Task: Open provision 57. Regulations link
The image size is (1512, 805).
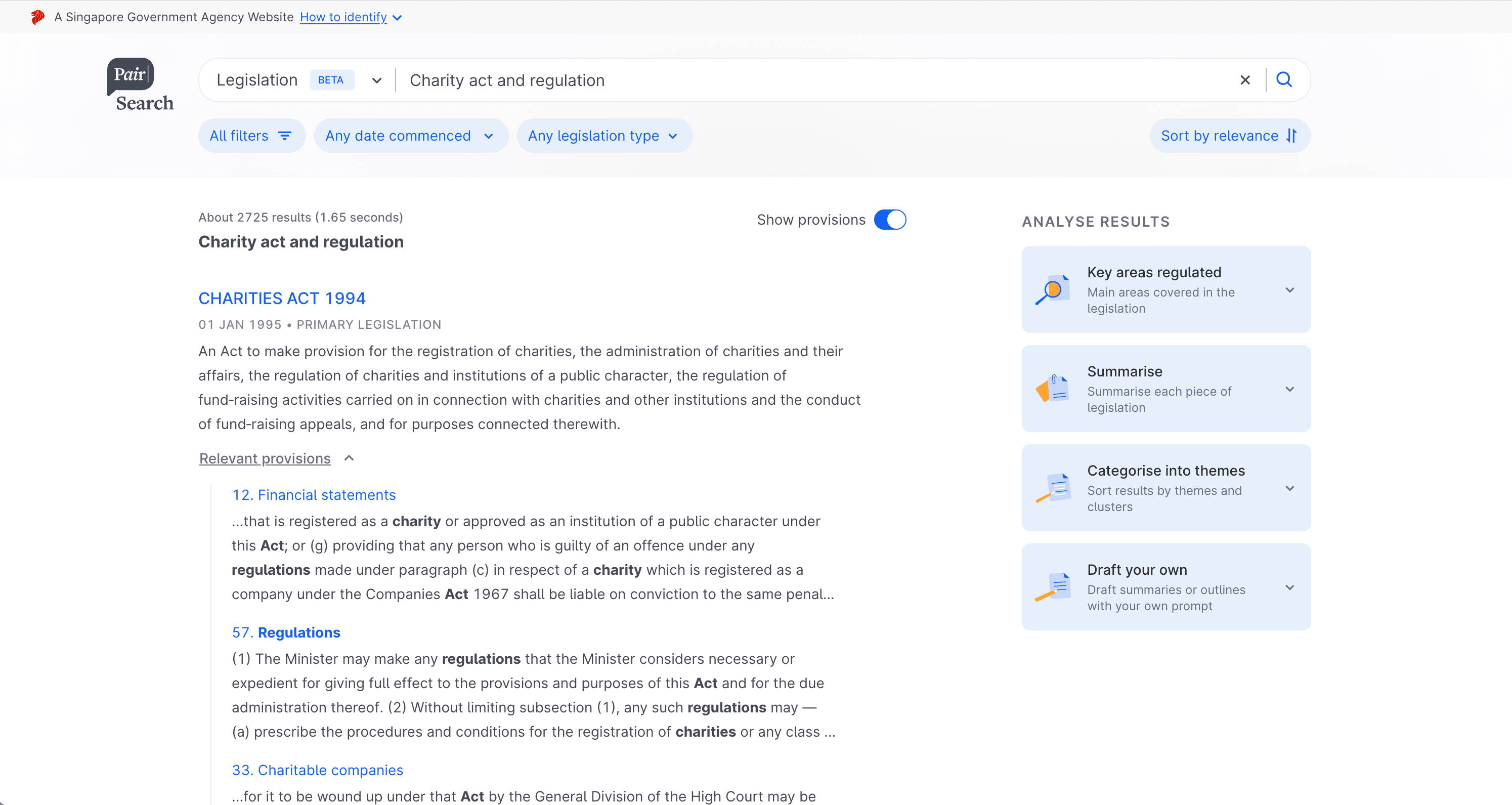Action: 286,632
